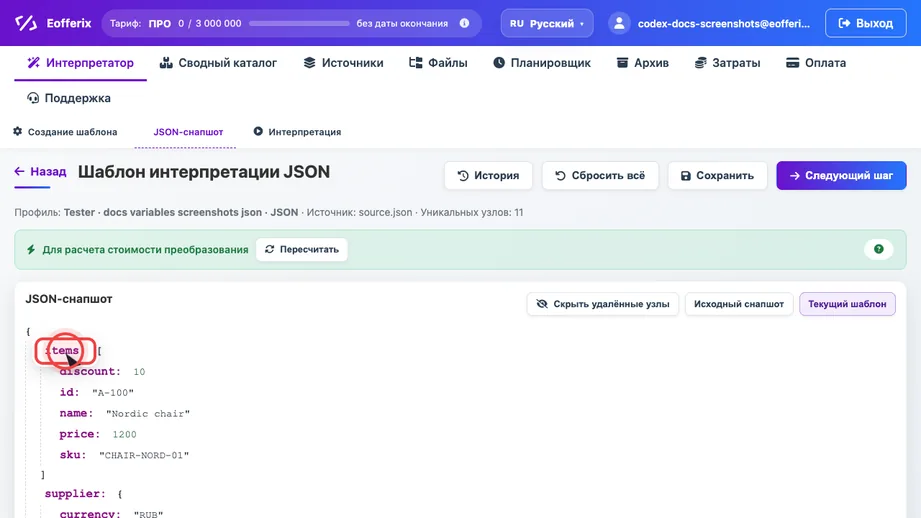Open the Интерпретатор tab
The image size is (921, 518).
(80, 63)
